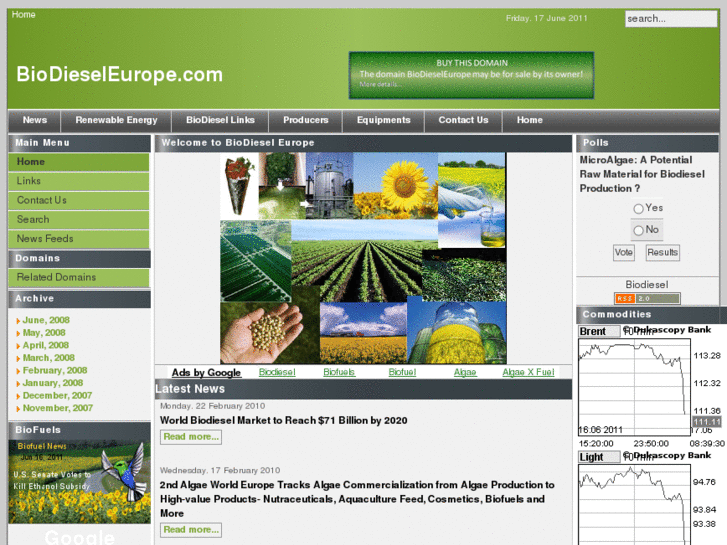Screen dimensions: 727x545
Task: Select Search in Main Menu sidebar
Action: pyautogui.click(x=79, y=219)
